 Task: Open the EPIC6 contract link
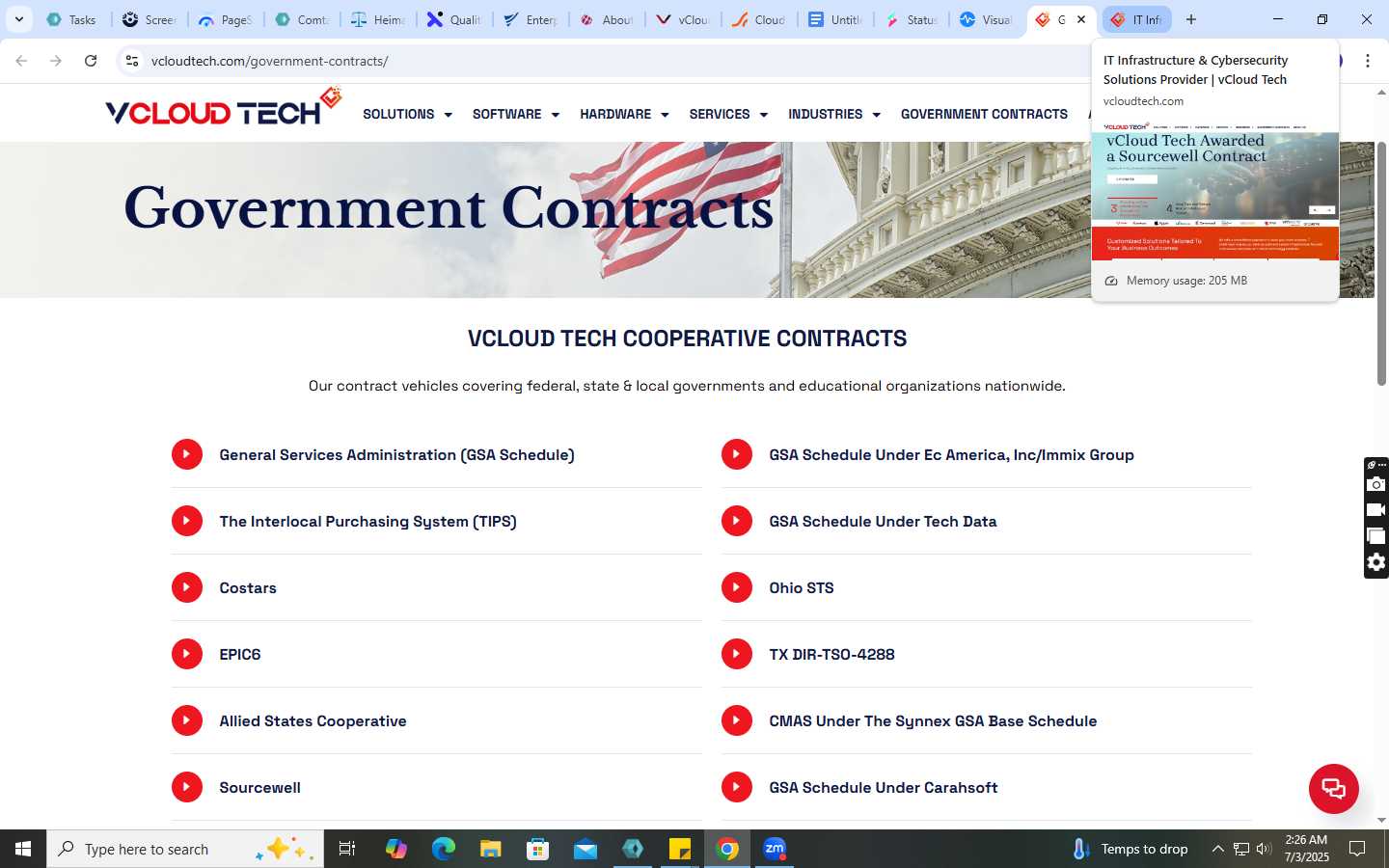(x=240, y=654)
